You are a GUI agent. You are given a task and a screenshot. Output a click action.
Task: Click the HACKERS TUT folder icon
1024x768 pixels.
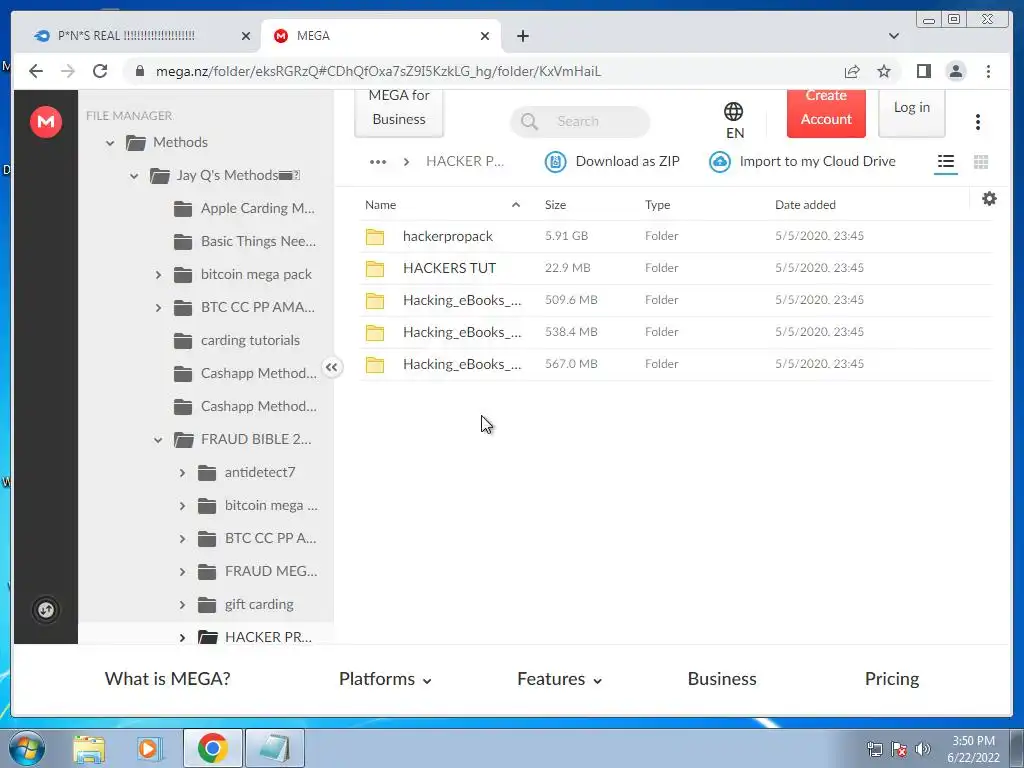click(x=375, y=268)
